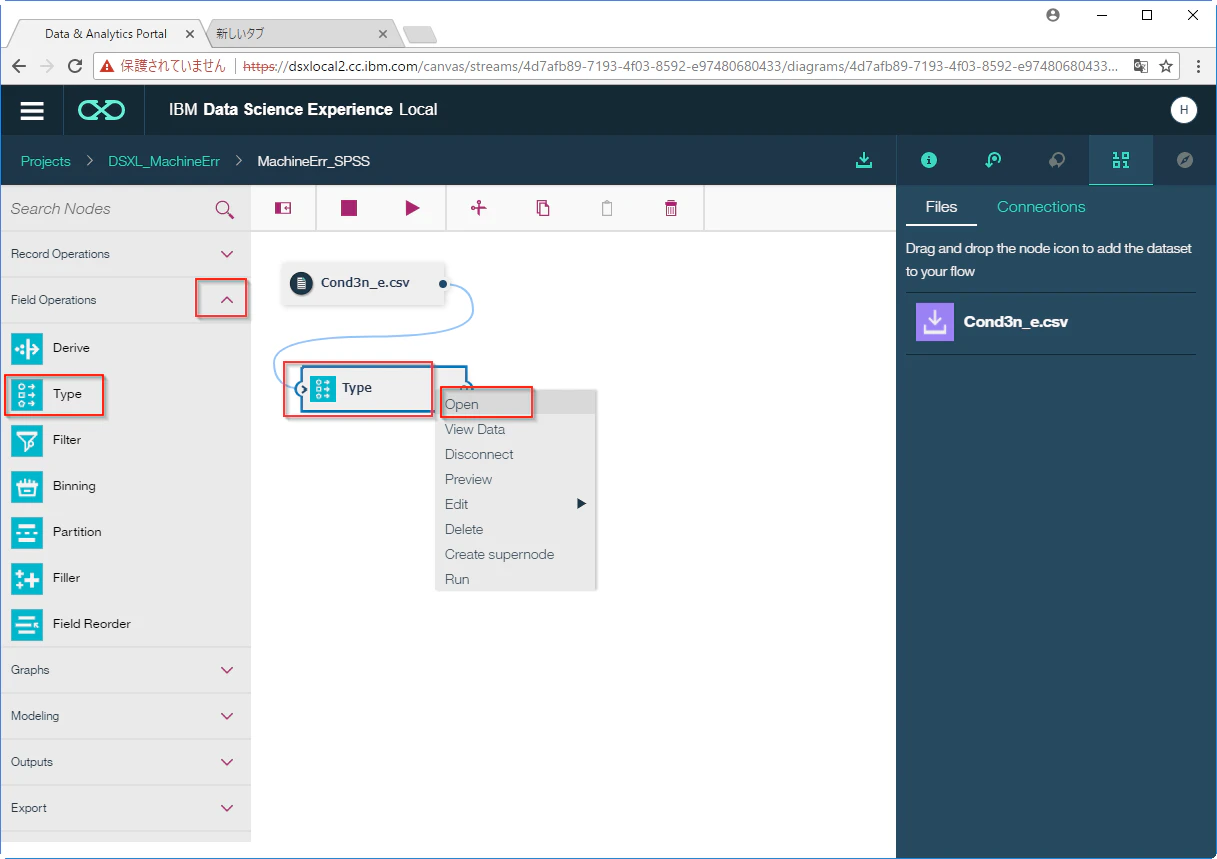Click the download flow icon
1217x859 pixels.
[x=864, y=160]
